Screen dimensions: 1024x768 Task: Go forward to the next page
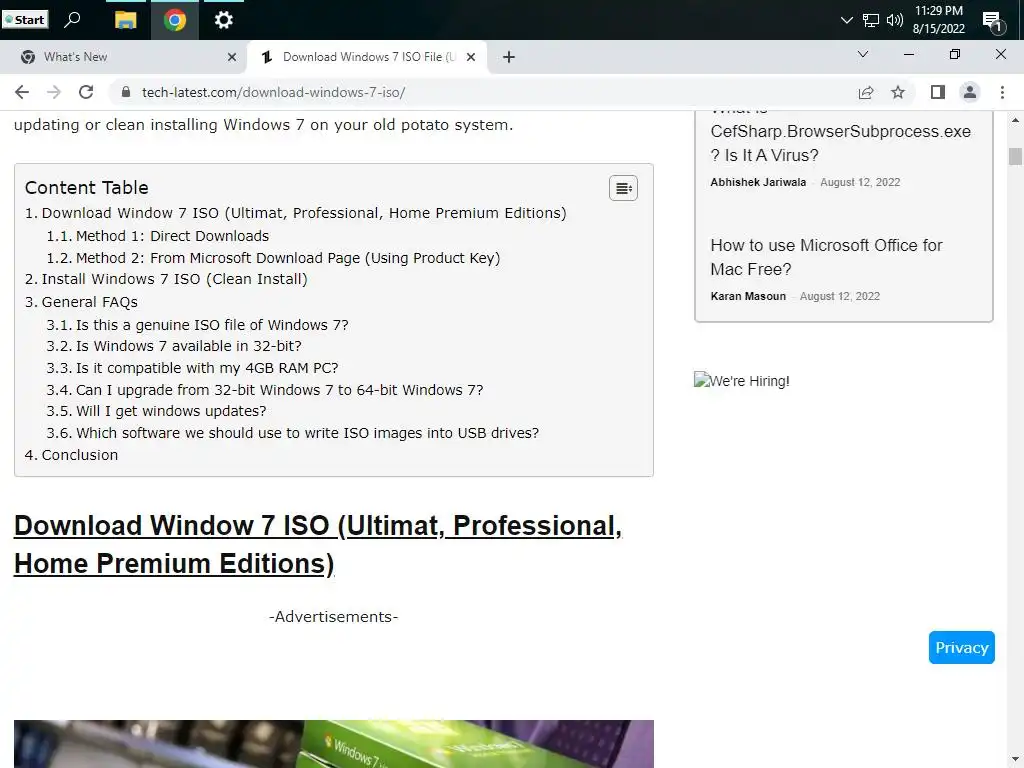[x=54, y=92]
